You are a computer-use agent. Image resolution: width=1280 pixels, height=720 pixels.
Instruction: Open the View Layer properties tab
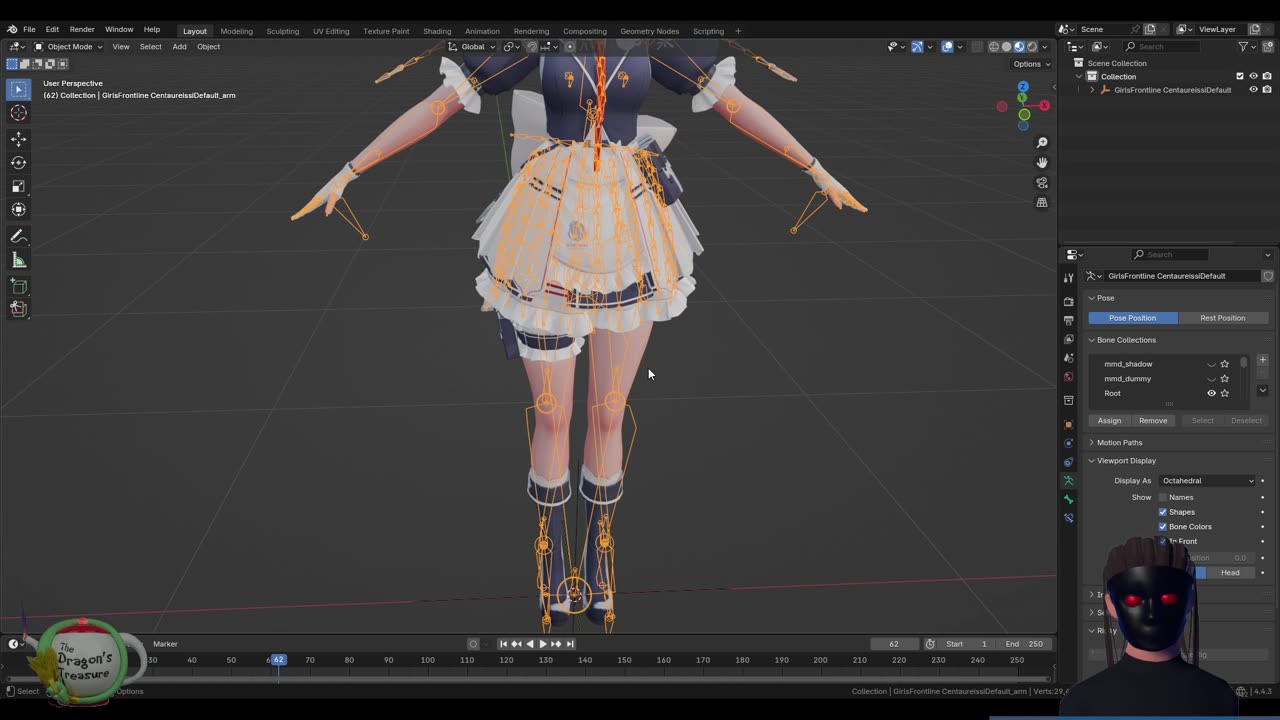(x=1068, y=339)
